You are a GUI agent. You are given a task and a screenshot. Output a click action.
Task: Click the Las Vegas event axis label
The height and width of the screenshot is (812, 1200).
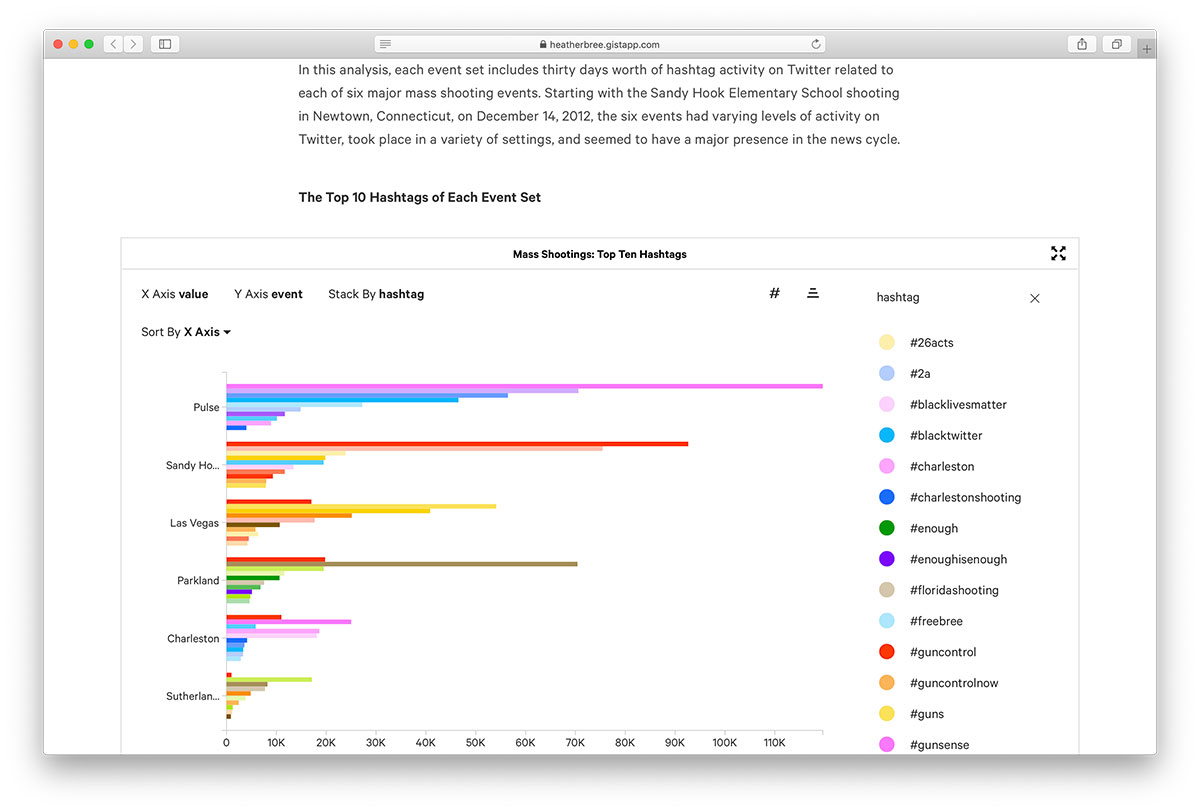tap(194, 523)
